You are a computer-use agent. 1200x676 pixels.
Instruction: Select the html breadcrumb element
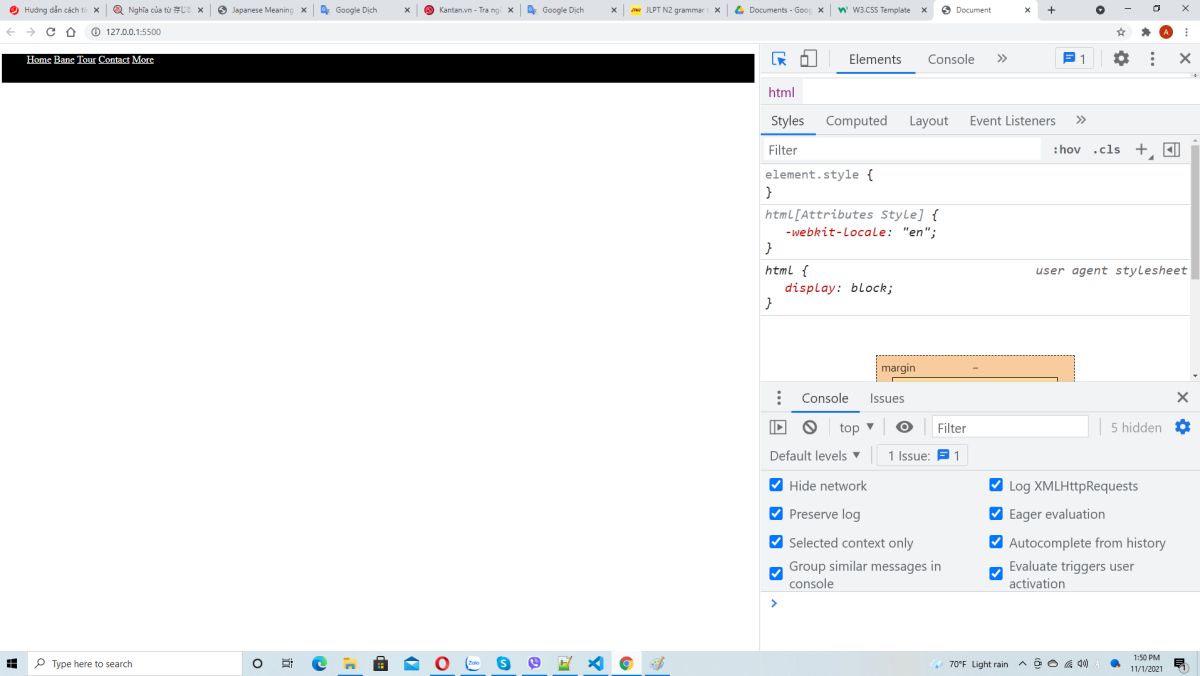[x=781, y=92]
